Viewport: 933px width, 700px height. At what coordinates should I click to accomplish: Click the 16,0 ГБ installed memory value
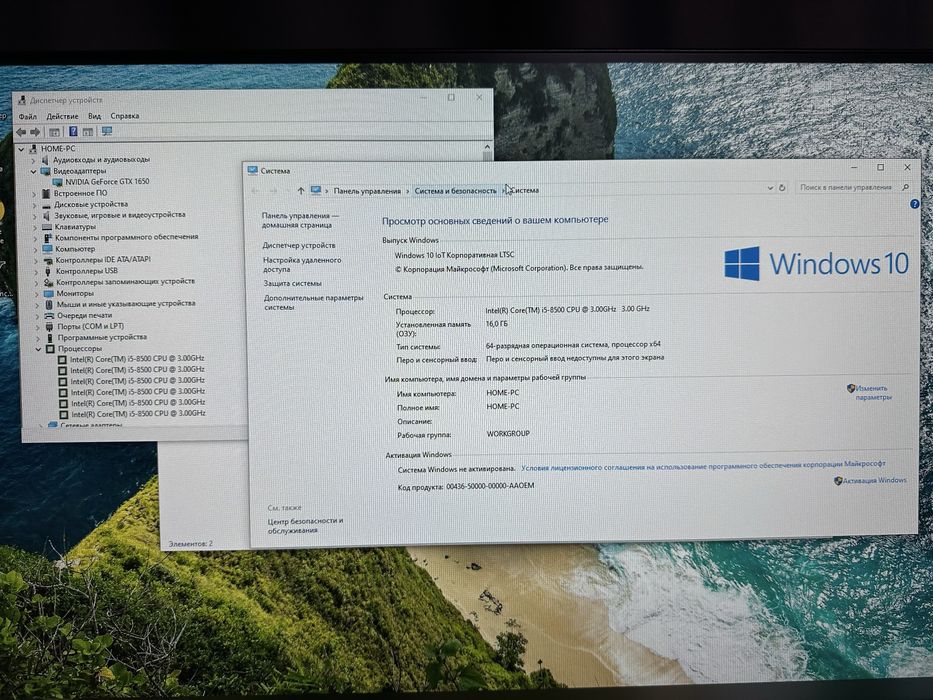tap(497, 324)
